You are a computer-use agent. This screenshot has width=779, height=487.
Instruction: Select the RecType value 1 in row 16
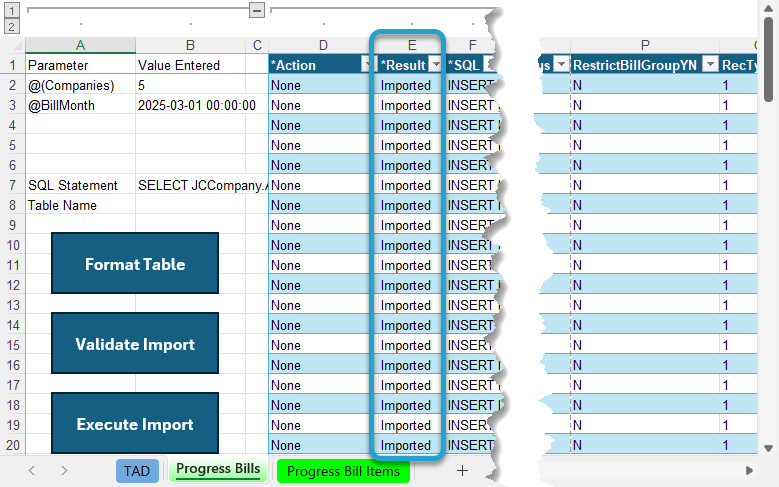(x=738, y=365)
